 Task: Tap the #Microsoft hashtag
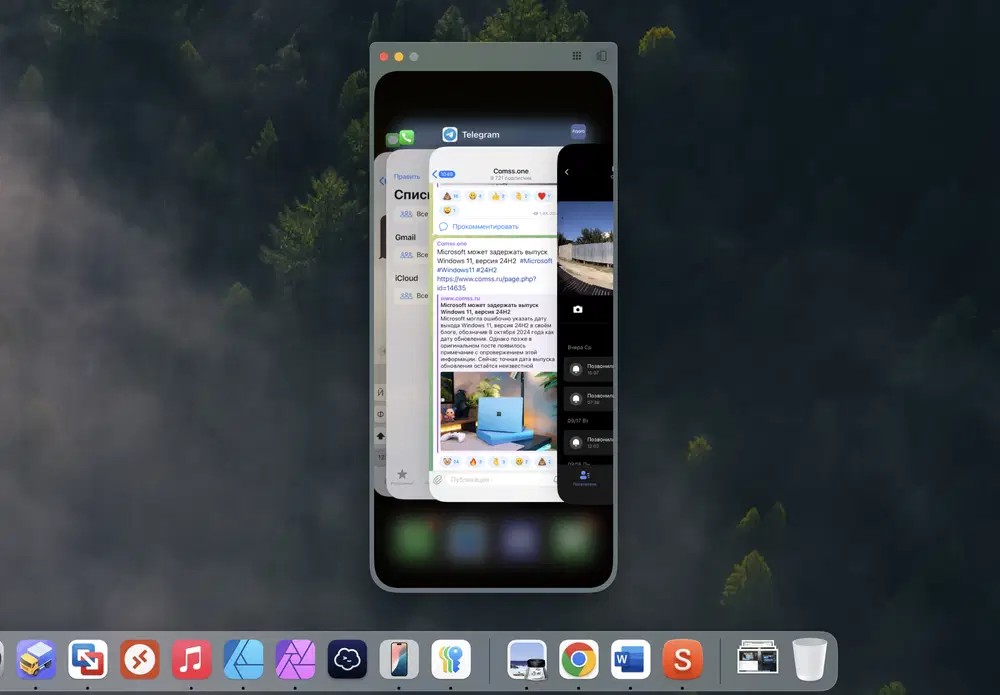click(536, 261)
